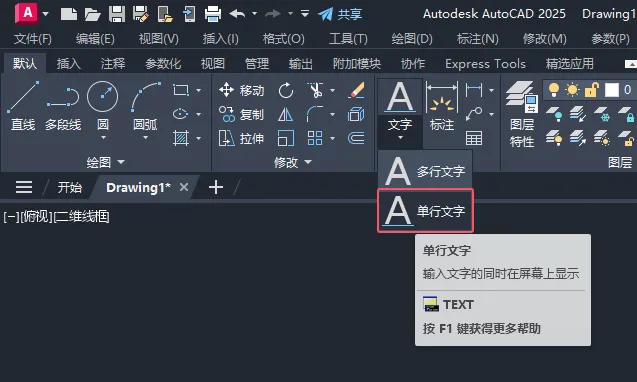Expand the 修改 panel flyout

click(292, 163)
